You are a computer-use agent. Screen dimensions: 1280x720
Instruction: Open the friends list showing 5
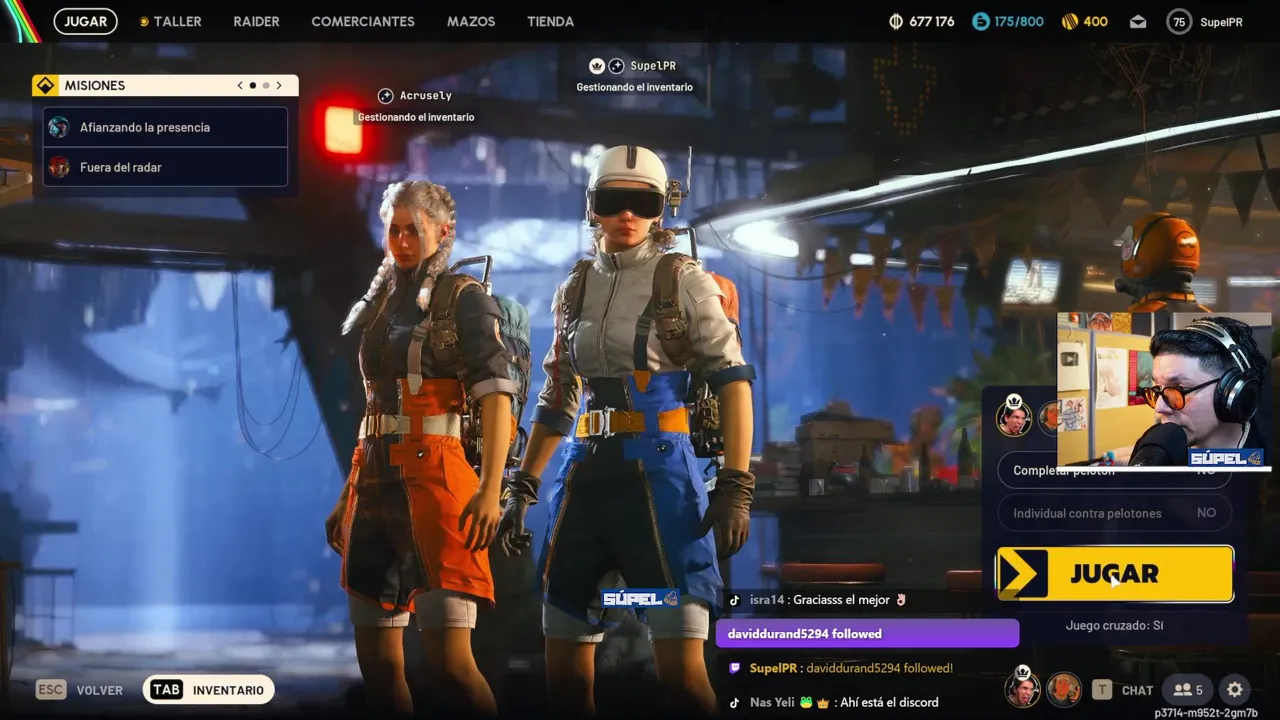pos(1188,689)
